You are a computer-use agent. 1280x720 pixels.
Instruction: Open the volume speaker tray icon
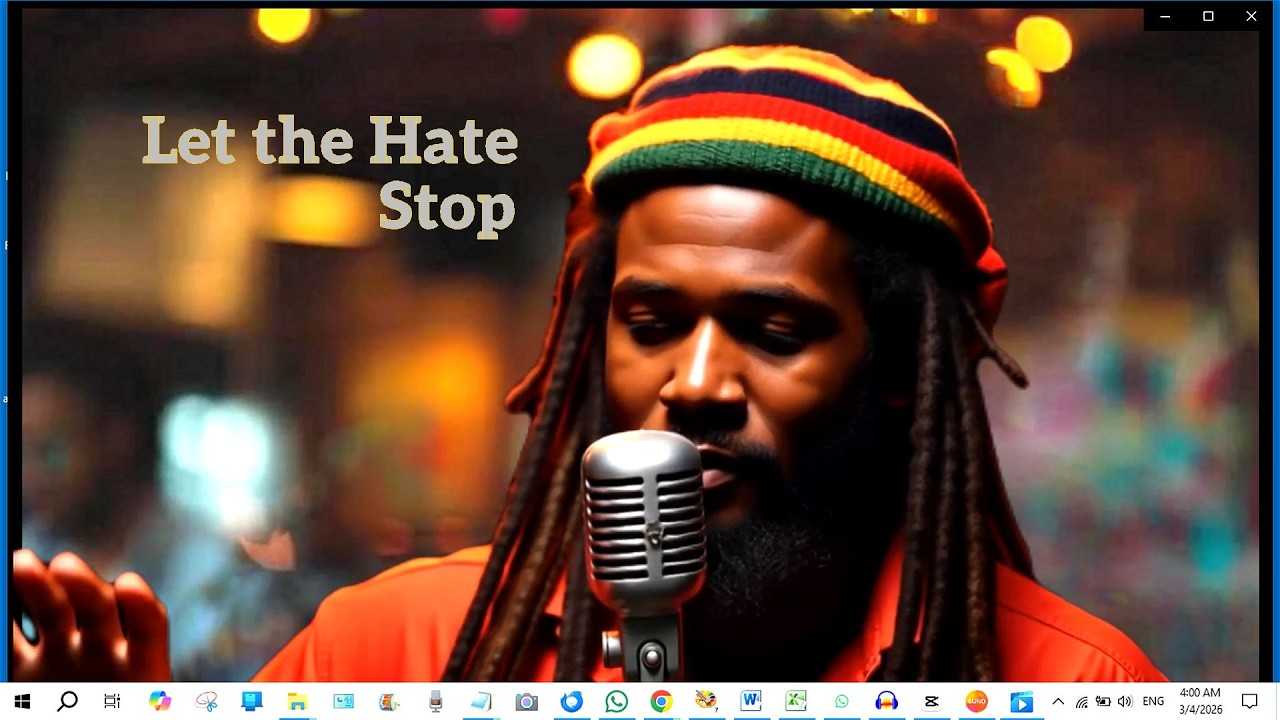1125,701
